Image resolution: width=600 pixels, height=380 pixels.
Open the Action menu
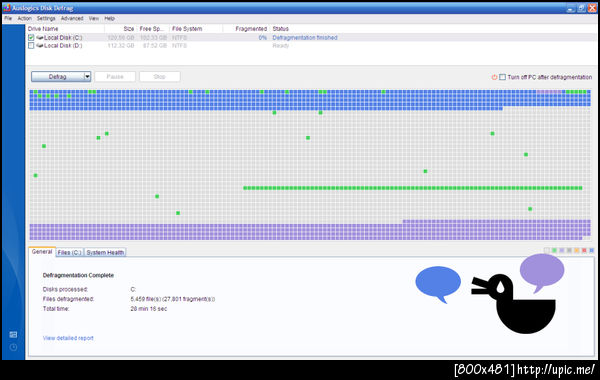coord(24,18)
